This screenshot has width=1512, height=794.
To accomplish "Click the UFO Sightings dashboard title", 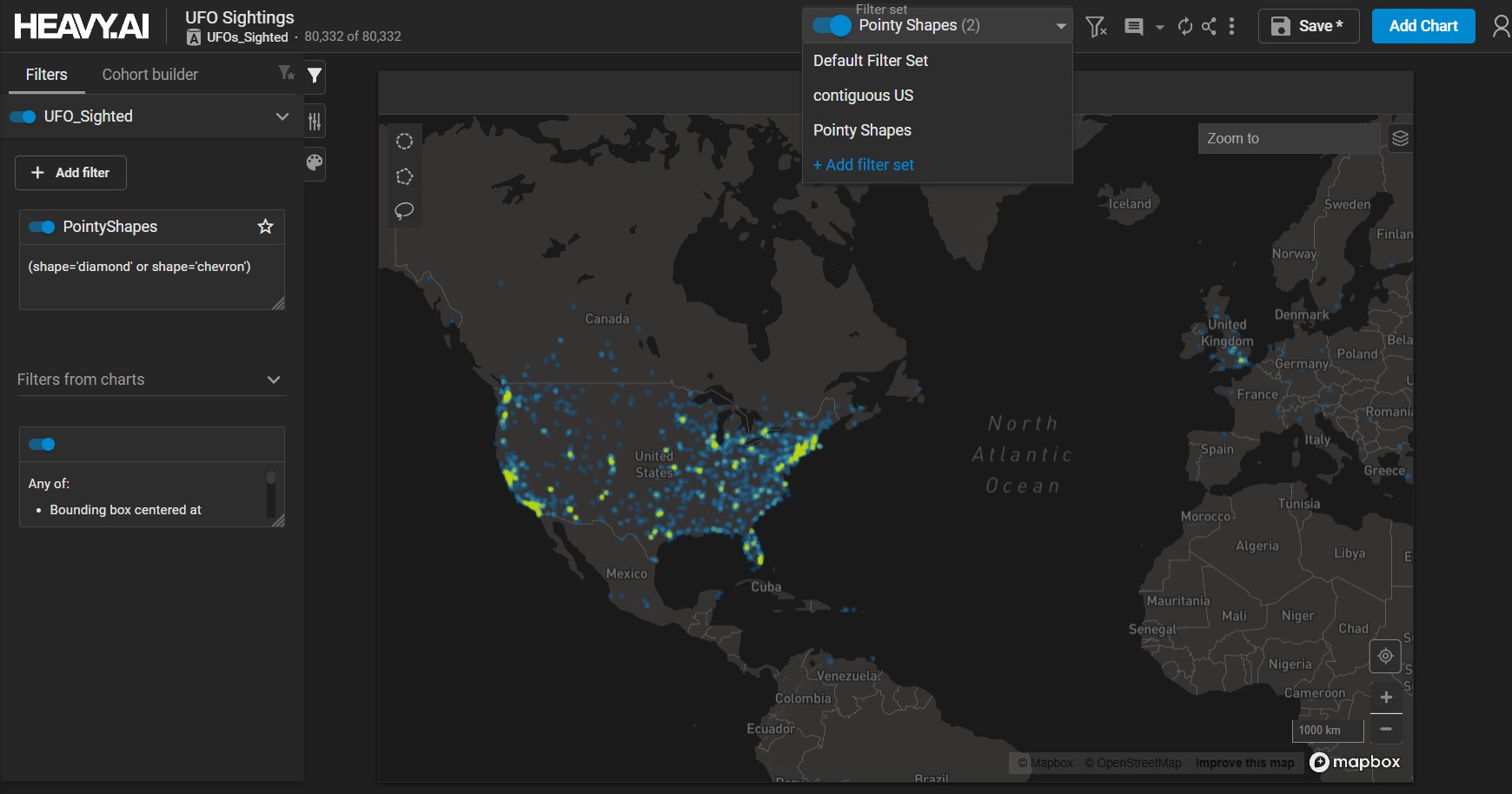I will coord(240,17).
